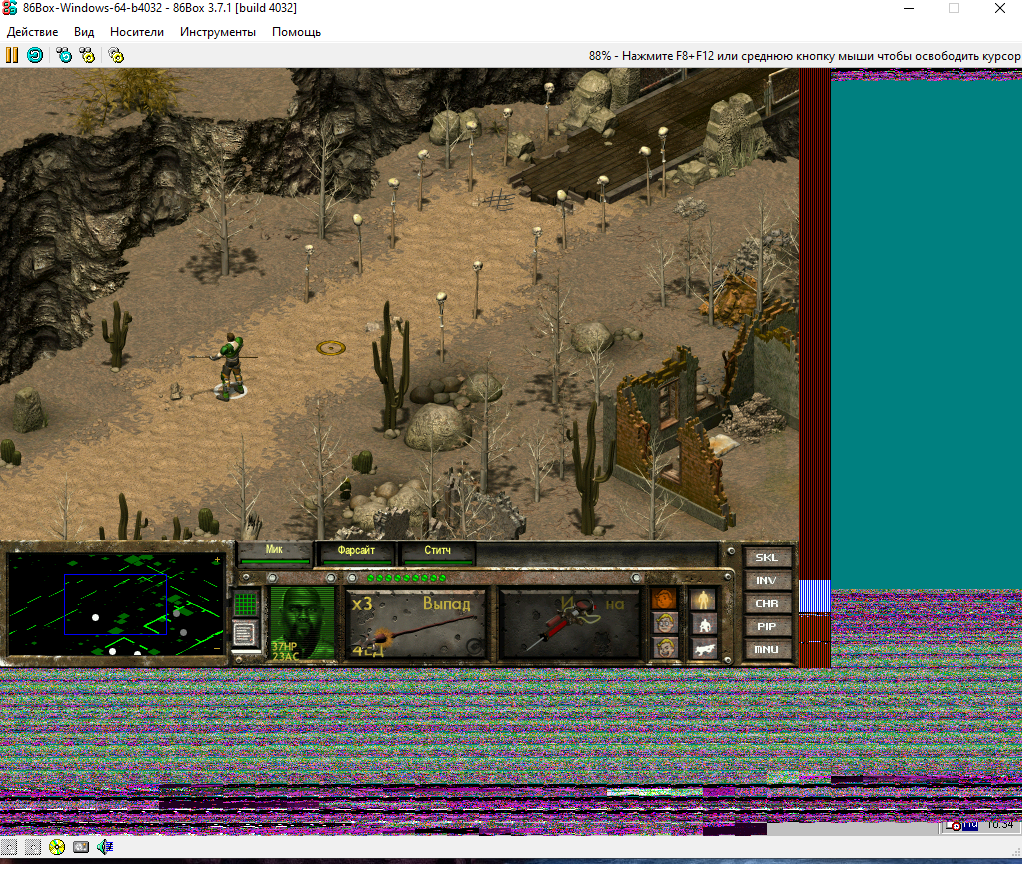This screenshot has height=879, width=1023.
Task: Select the orange aggressive sentry mode face
Action: (x=664, y=599)
